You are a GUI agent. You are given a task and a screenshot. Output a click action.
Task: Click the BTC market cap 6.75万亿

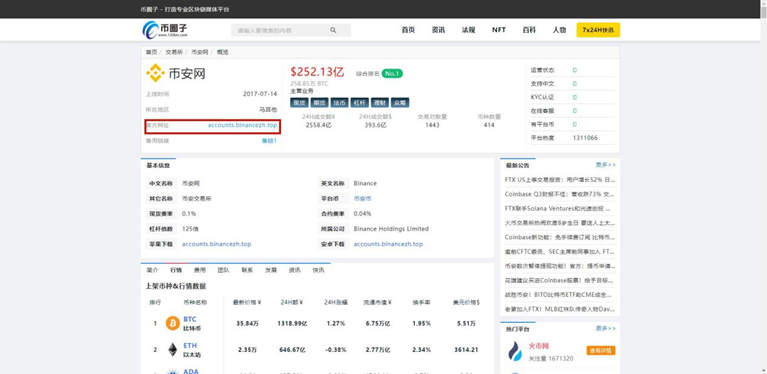coord(379,324)
